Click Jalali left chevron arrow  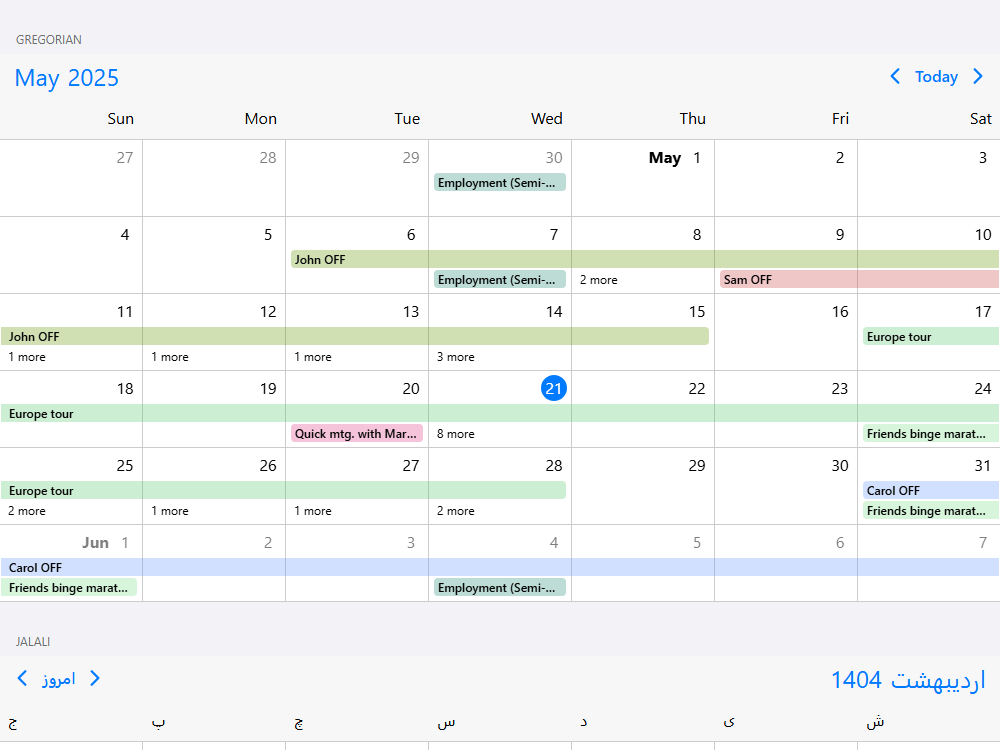click(x=22, y=678)
